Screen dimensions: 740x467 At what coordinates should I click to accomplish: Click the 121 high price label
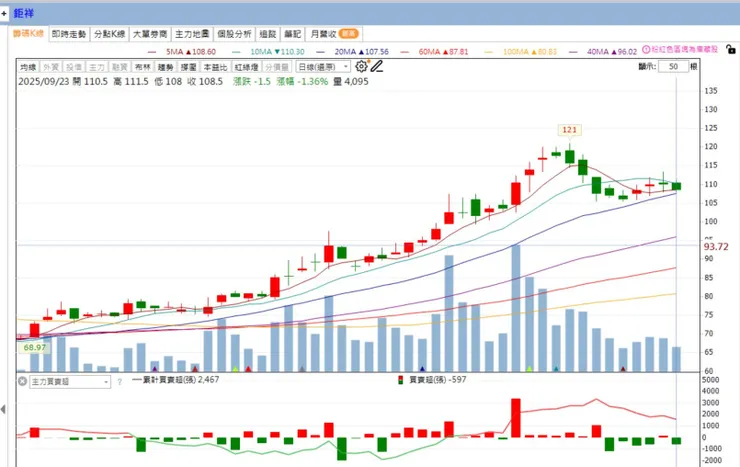tap(570, 130)
